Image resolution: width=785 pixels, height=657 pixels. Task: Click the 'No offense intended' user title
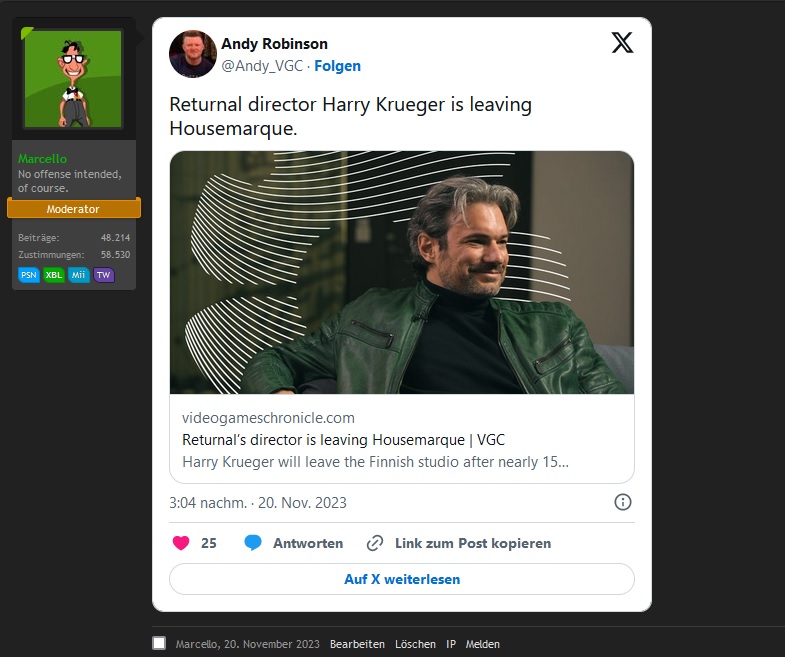coord(70,181)
